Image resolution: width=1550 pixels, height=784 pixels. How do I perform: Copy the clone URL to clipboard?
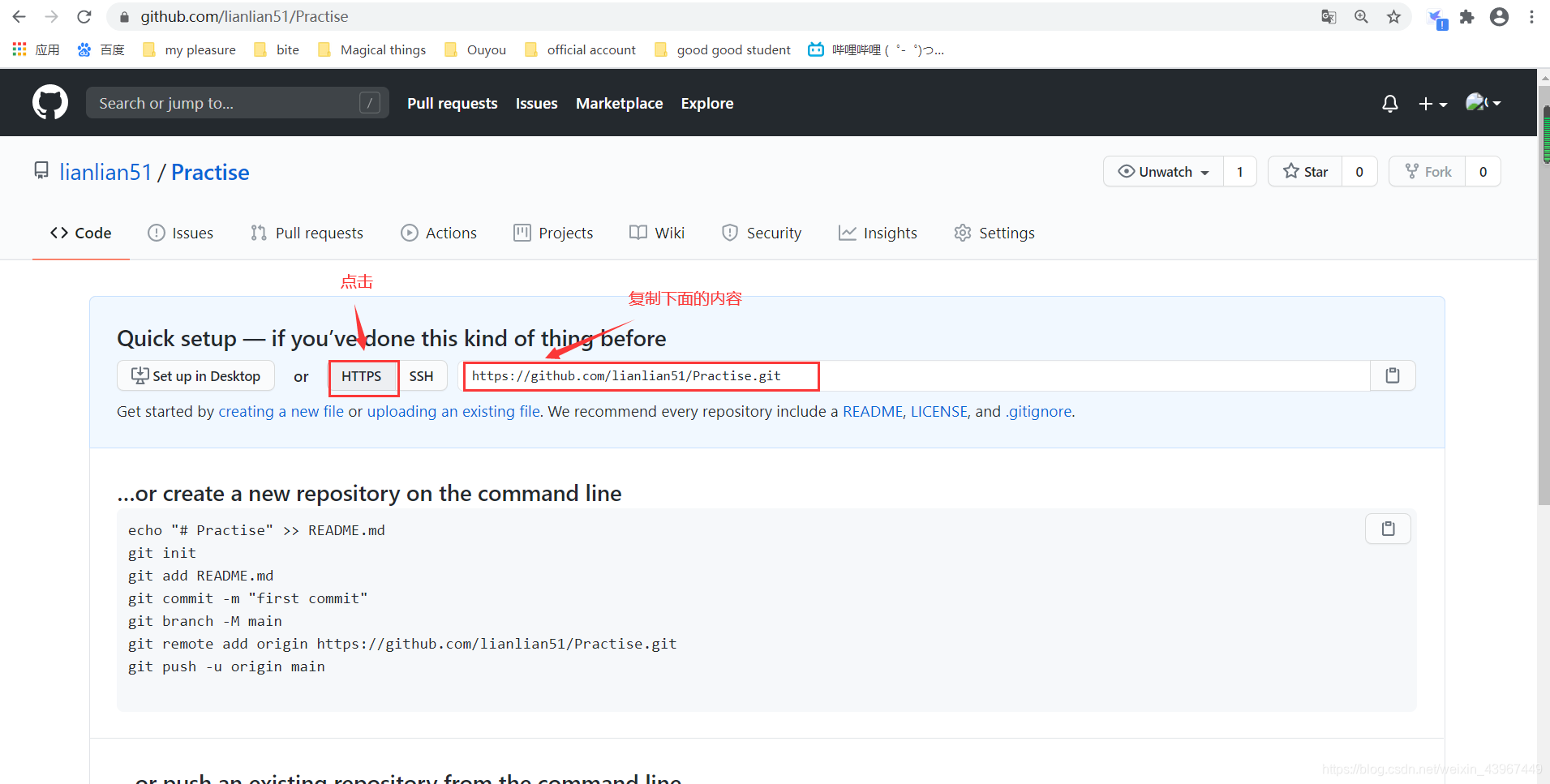(x=1393, y=376)
